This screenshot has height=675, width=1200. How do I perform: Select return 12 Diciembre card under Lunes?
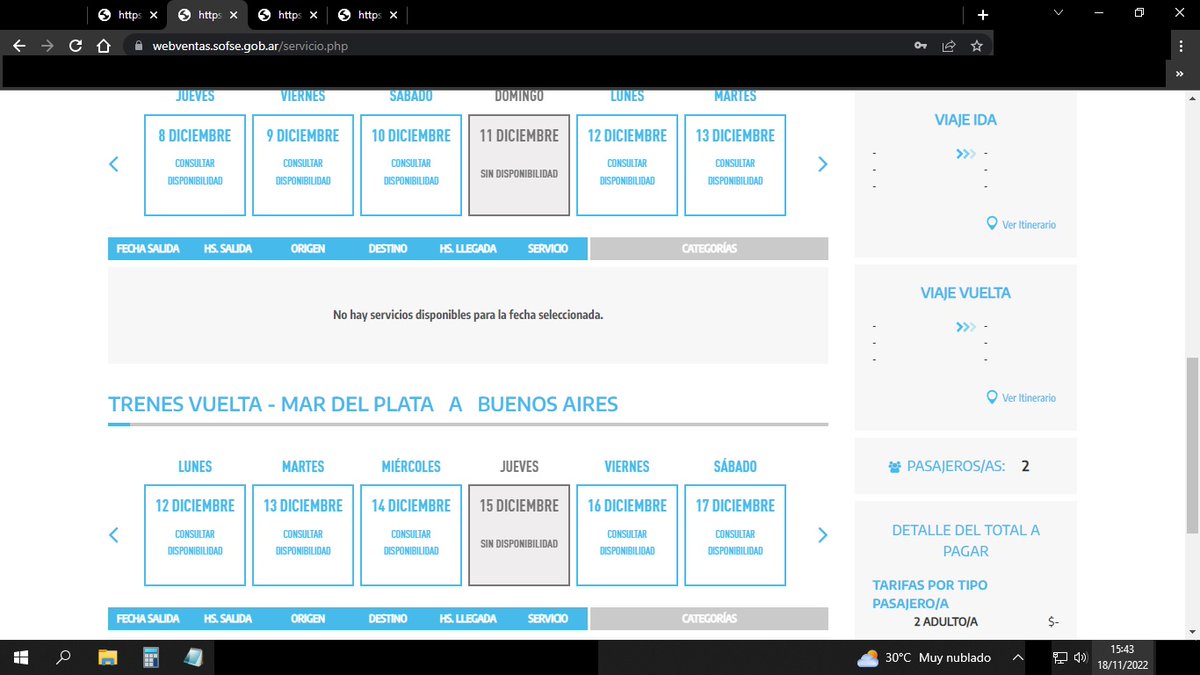tap(195, 535)
